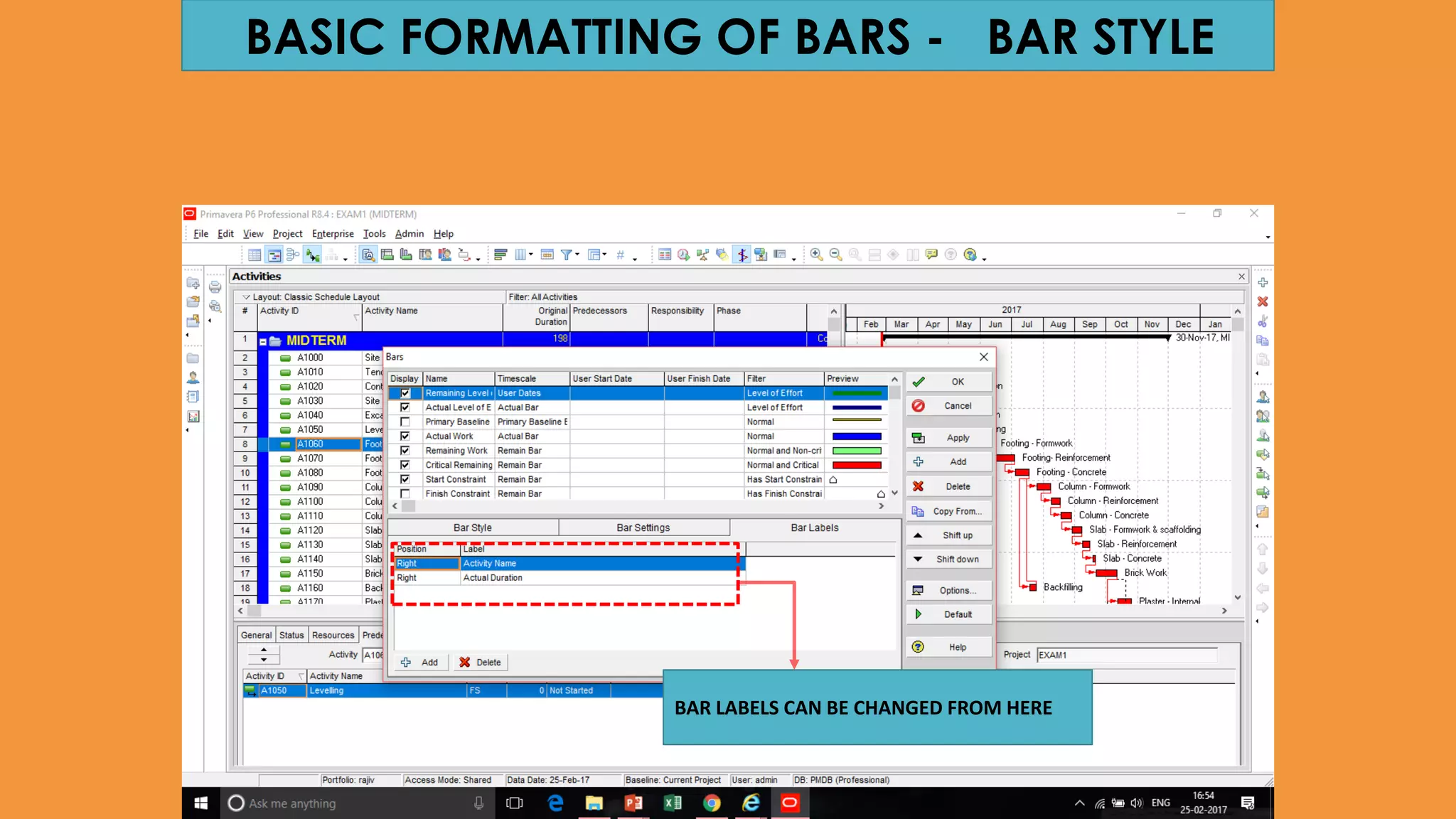
Task: Switch to the Bar Settings tab
Action: click(643, 528)
